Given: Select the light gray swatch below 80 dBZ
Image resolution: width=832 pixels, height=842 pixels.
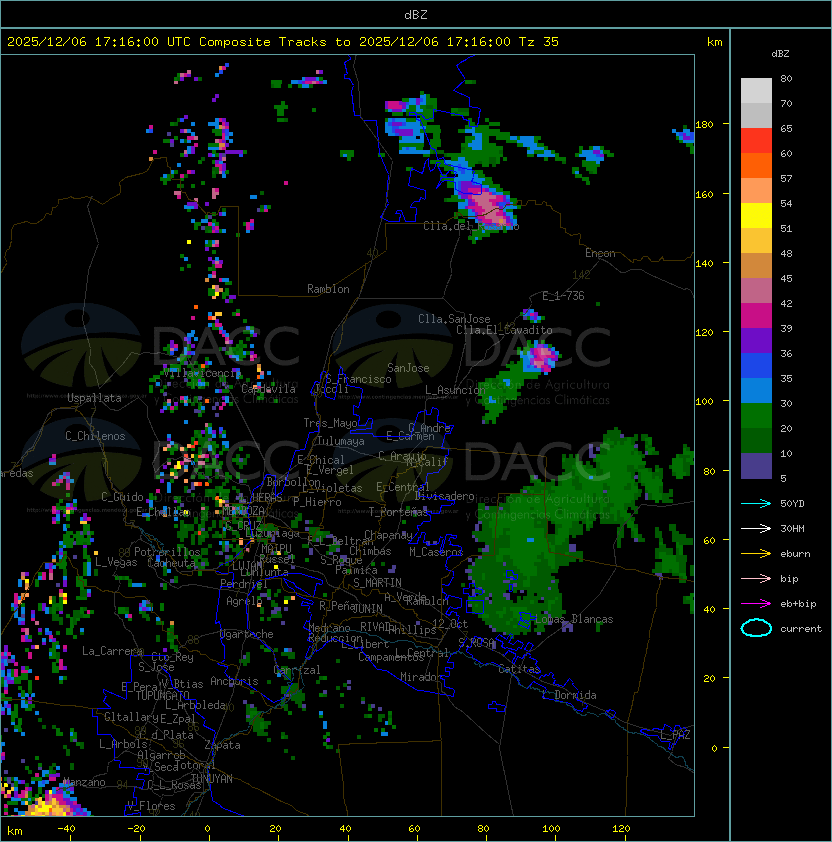Looking at the screenshot, I should click(756, 91).
